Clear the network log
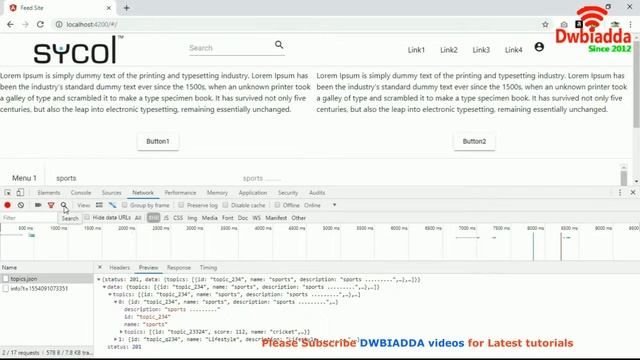Image resolution: width=640 pixels, height=360 pixels. coord(21,205)
